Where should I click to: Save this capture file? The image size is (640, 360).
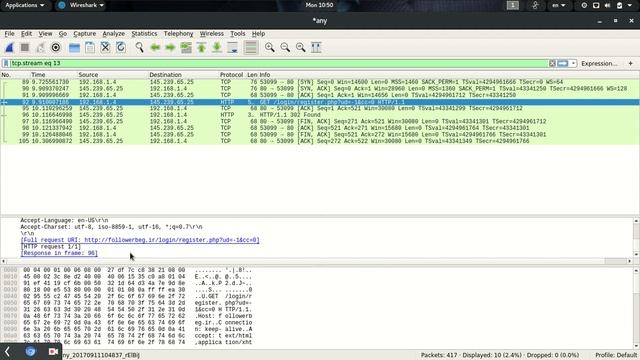click(90, 47)
